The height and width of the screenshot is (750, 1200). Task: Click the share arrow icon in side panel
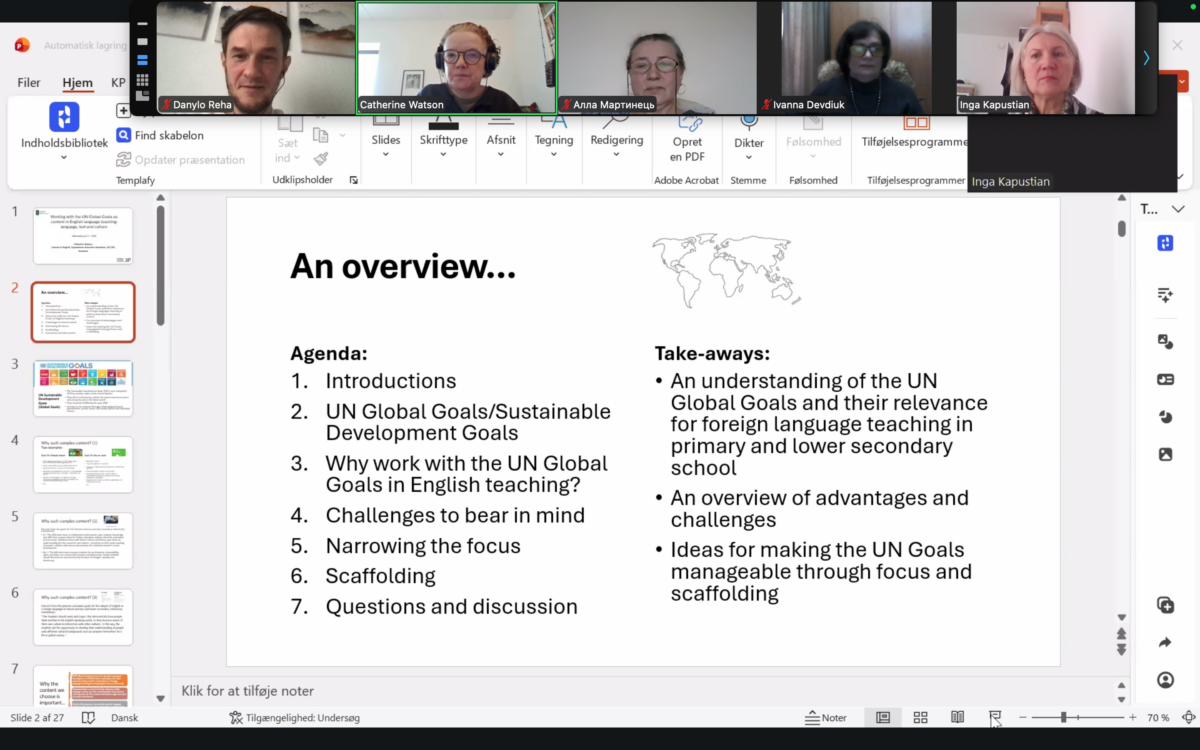tap(1165, 643)
